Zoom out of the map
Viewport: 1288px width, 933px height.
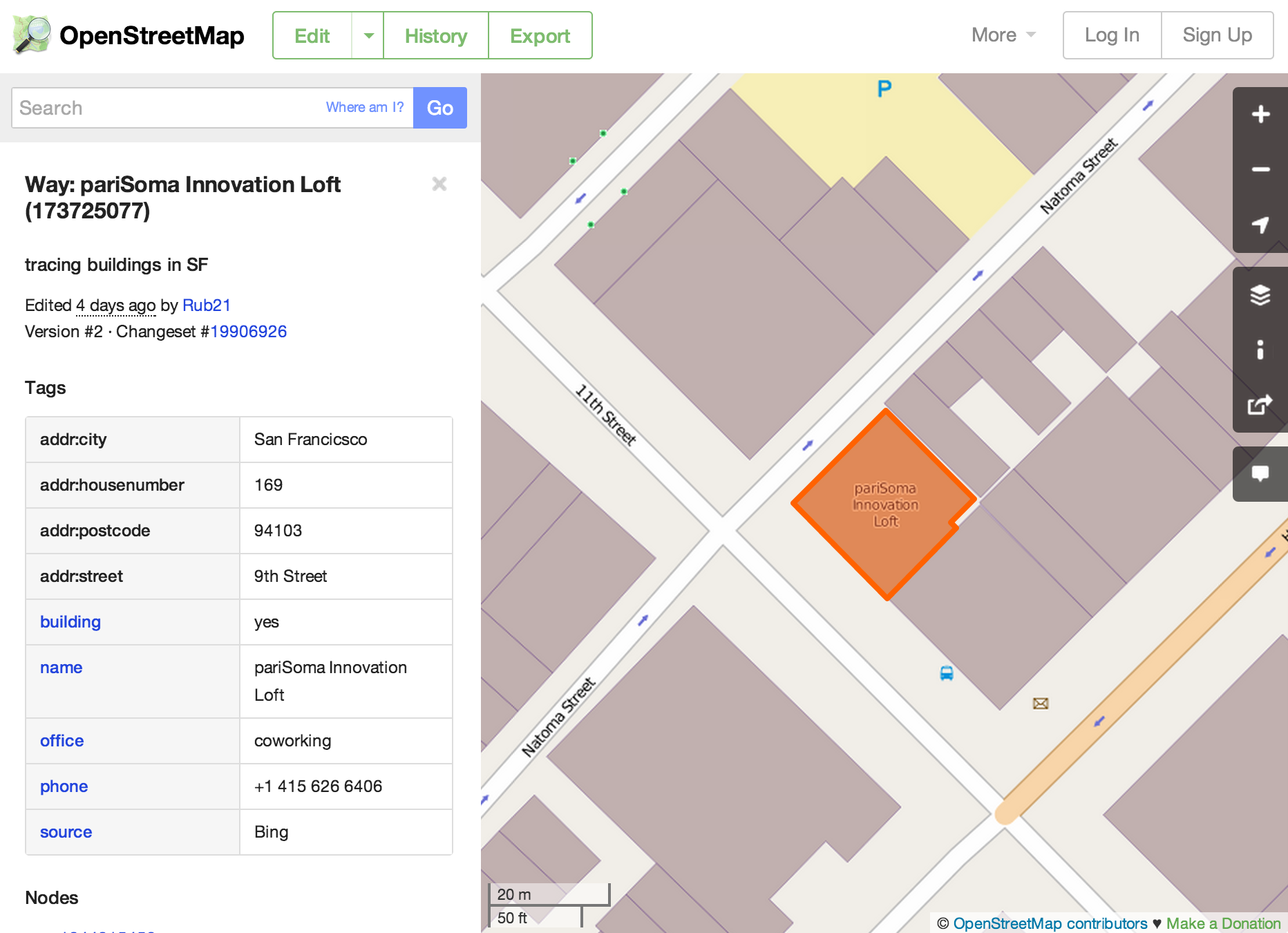(x=1260, y=170)
